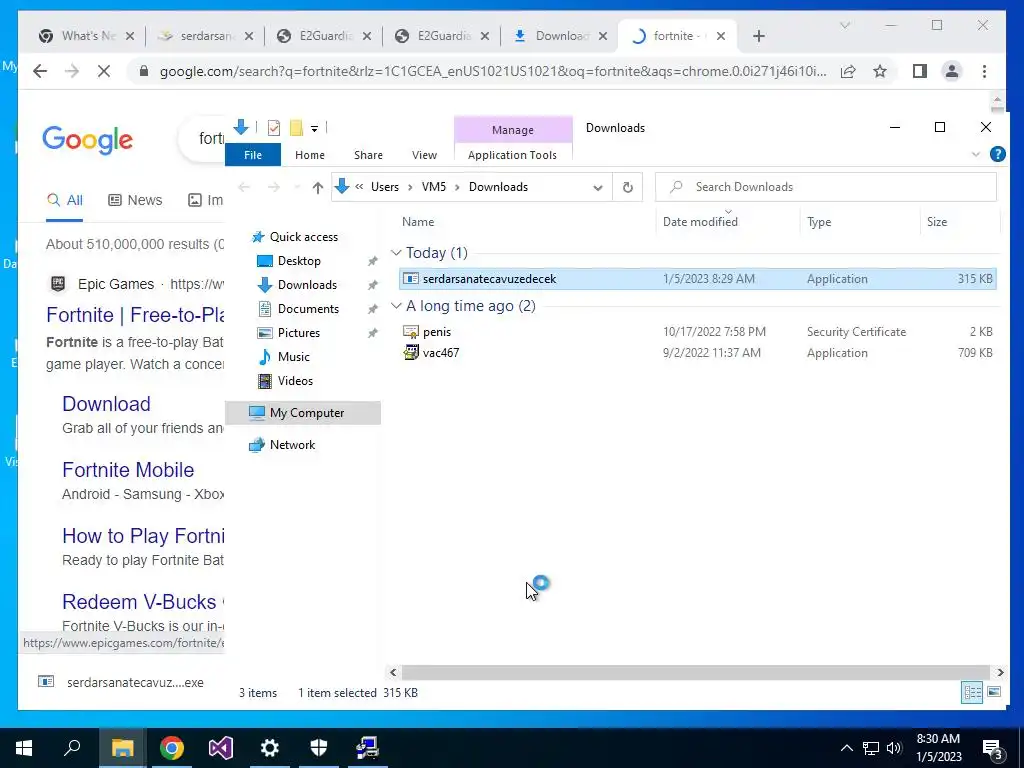The image size is (1024, 768).
Task: Click the pin icon beside Desktop
Action: click(372, 261)
